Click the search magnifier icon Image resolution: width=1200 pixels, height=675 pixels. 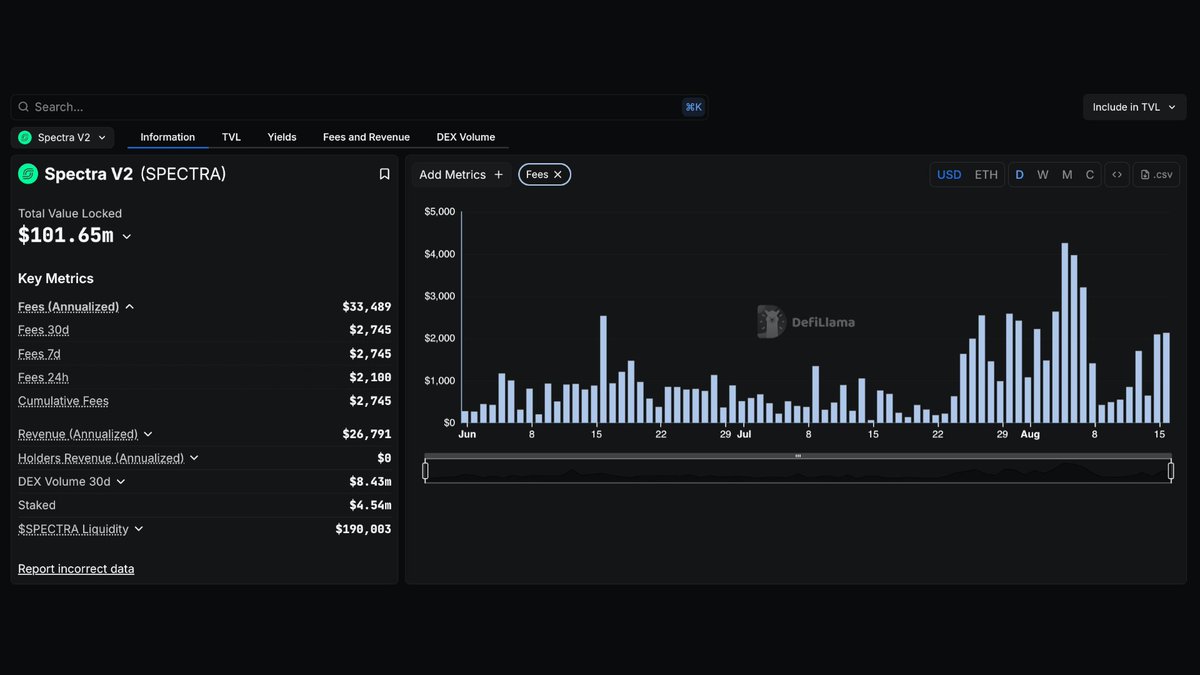pos(24,107)
